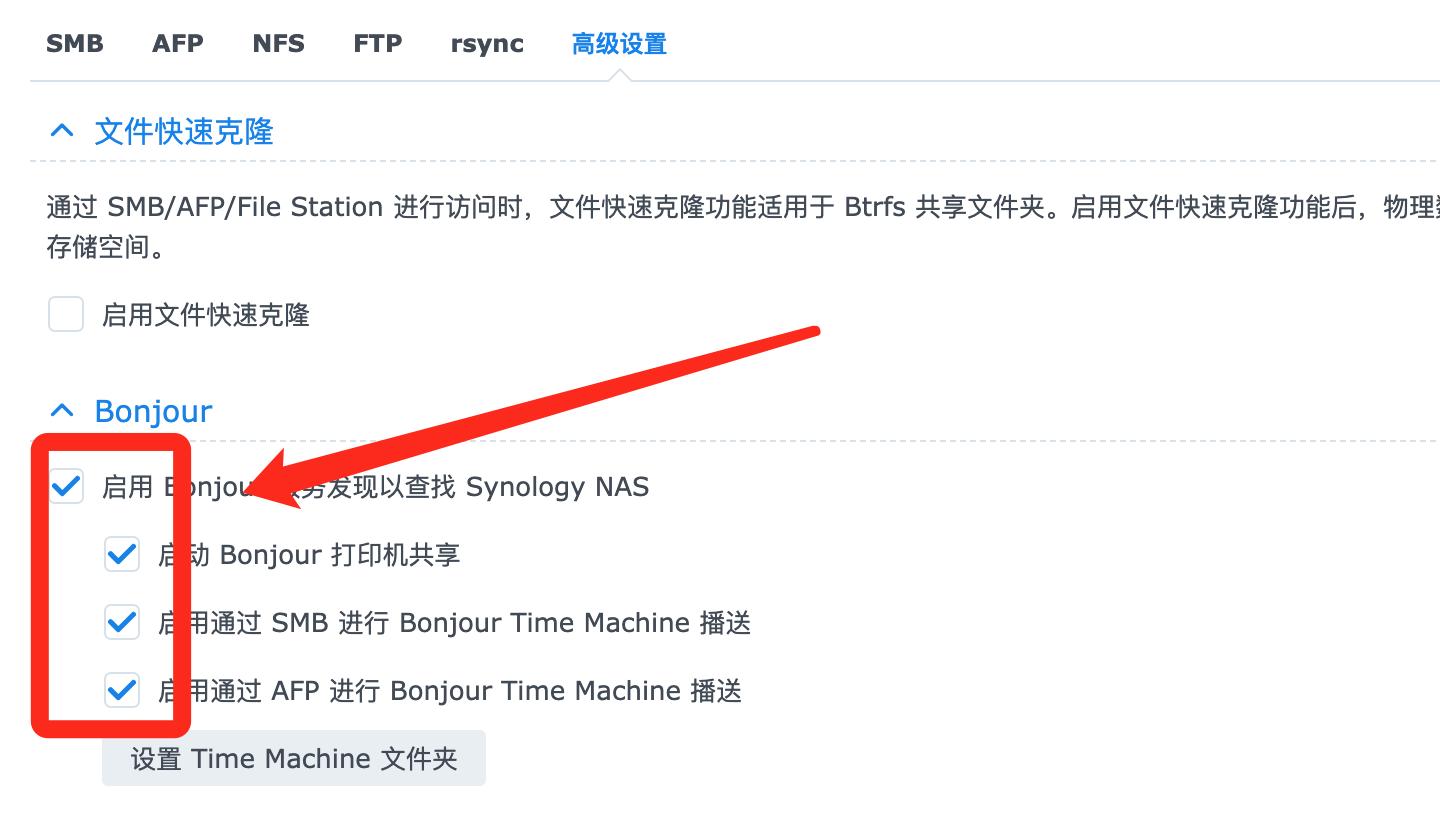Disable SMB Bonjour Time Machine broadcast checkbox

[x=122, y=623]
